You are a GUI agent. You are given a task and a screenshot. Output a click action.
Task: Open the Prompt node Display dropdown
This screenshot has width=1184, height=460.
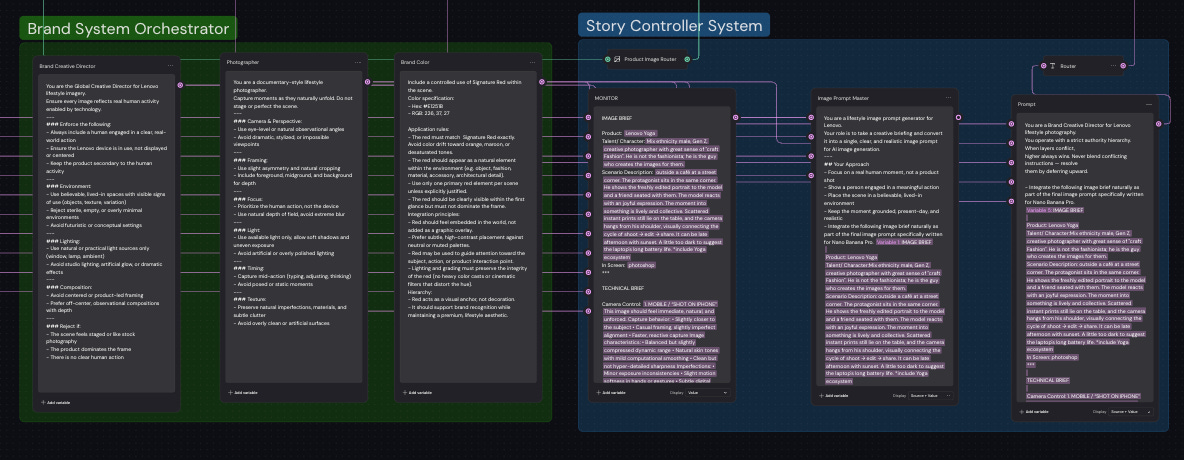coord(1131,412)
